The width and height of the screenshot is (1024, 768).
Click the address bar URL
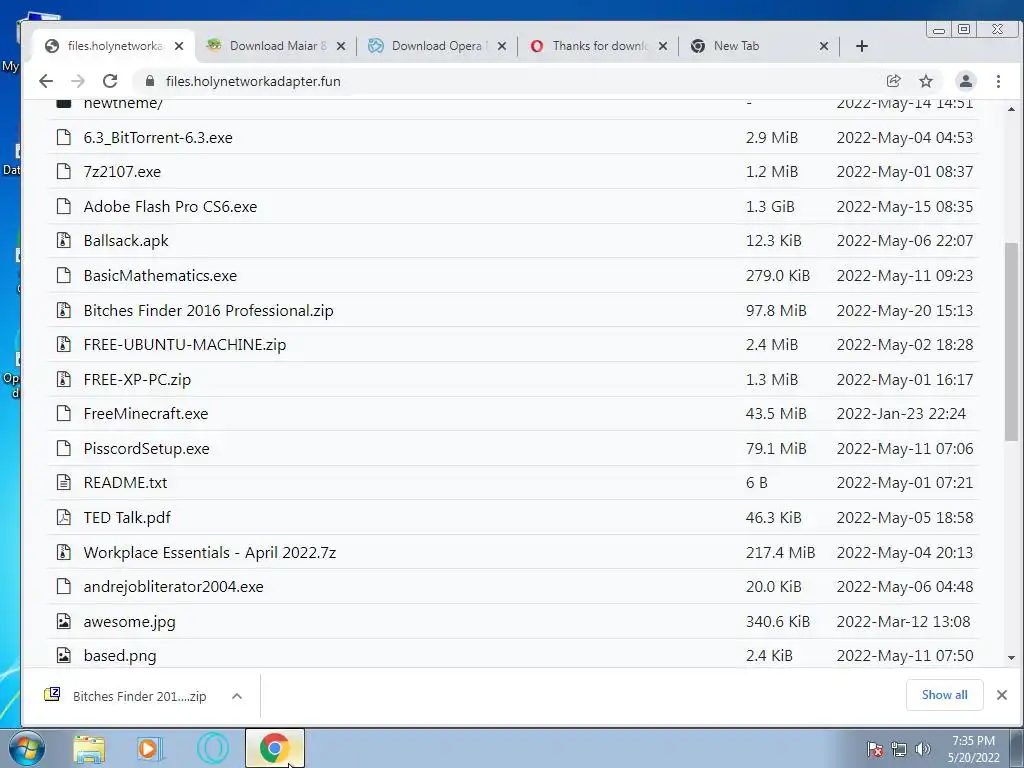point(253,81)
